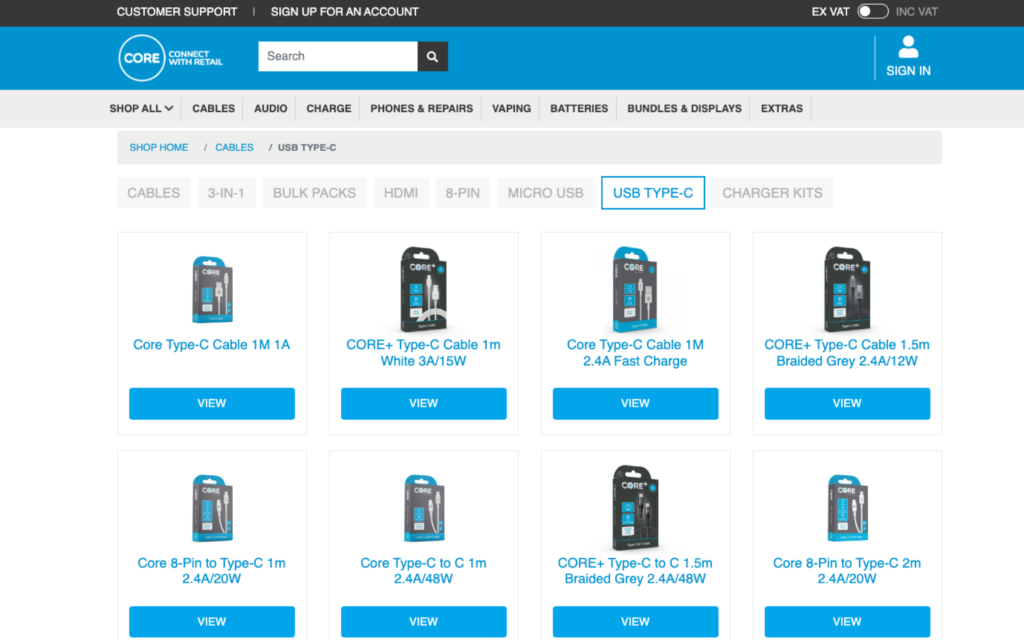1024x640 pixels.
Task: View Core 8-Pin to Type-C 2m product
Action: pyautogui.click(x=847, y=622)
